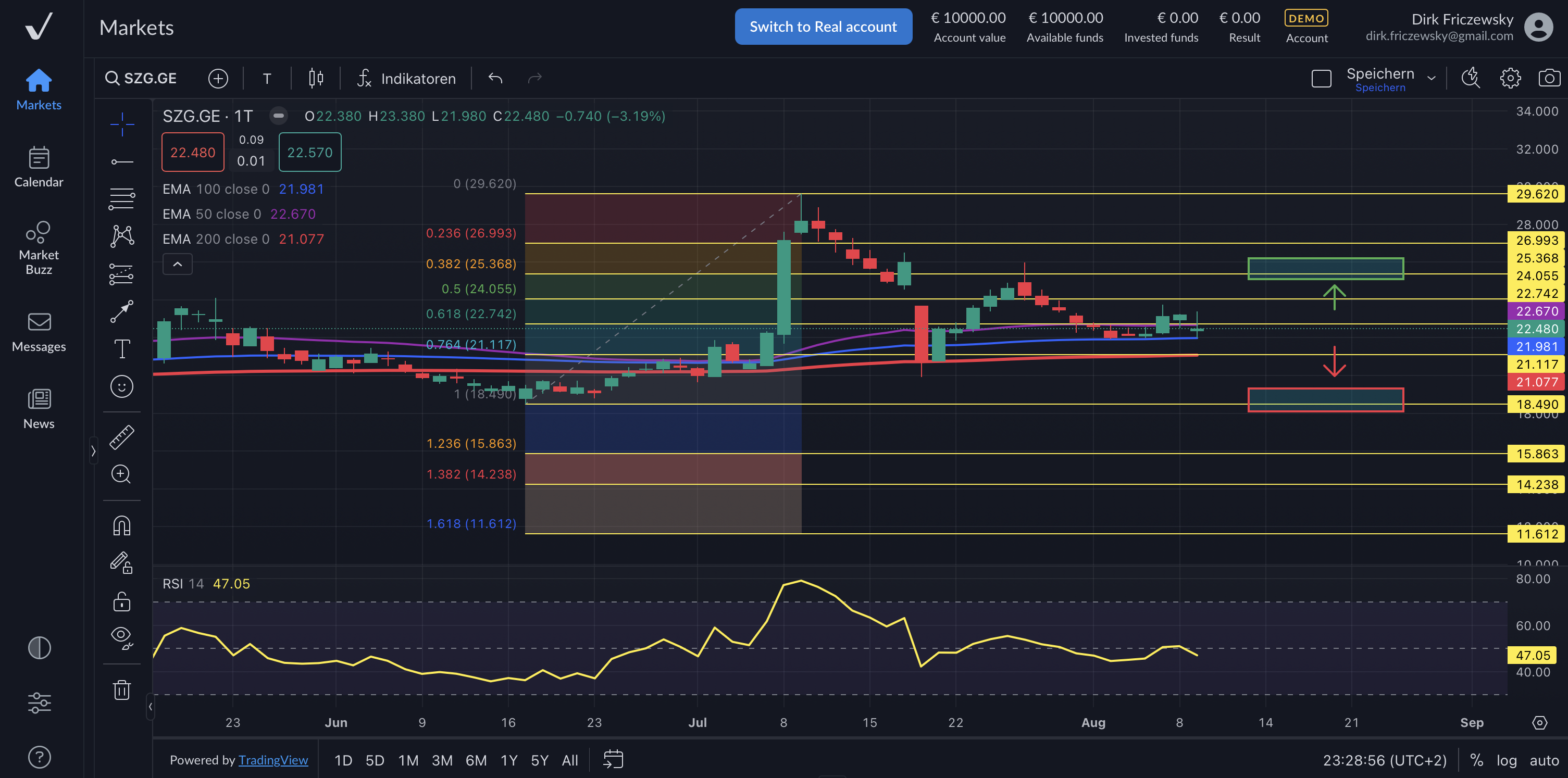Open candlestick chart style selector

click(315, 79)
